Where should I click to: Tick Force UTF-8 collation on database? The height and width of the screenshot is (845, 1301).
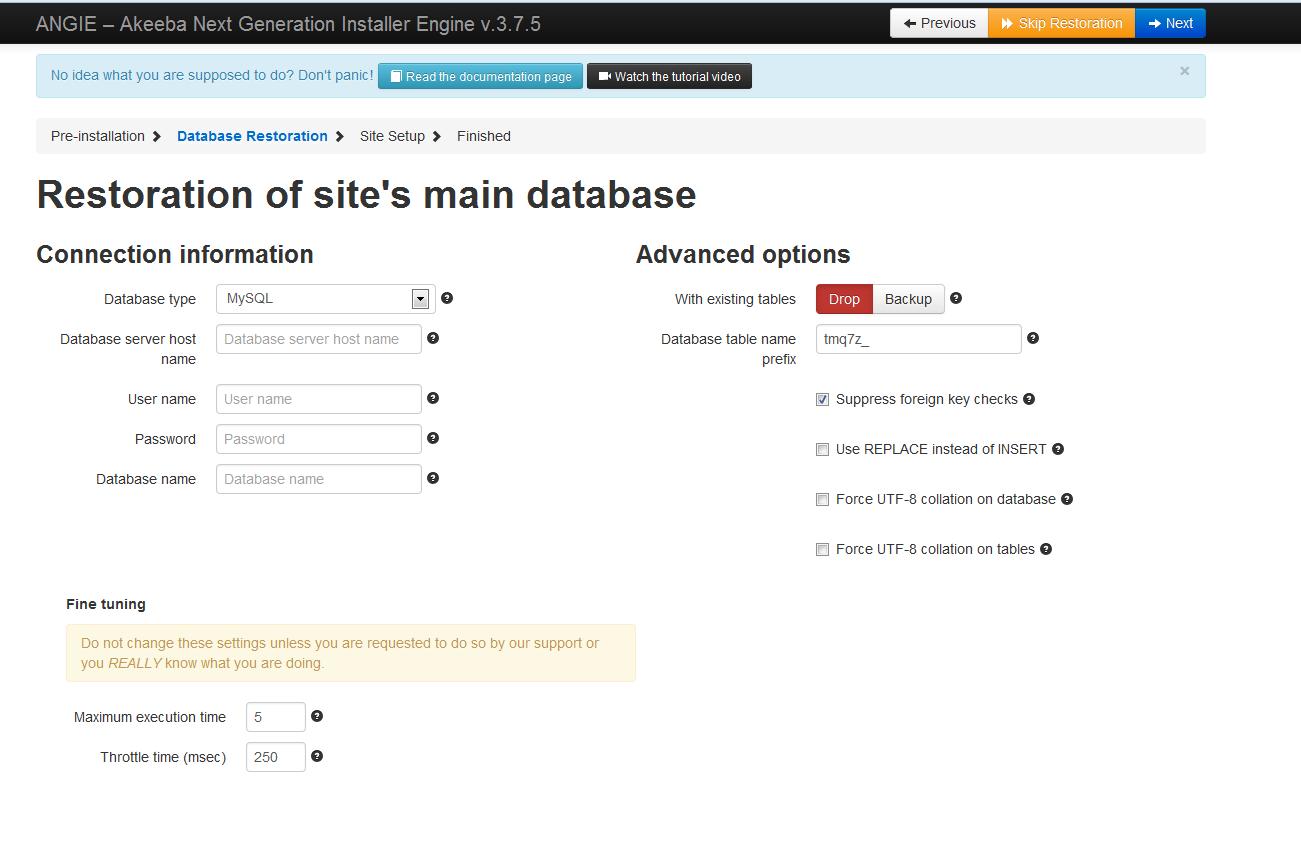point(822,499)
